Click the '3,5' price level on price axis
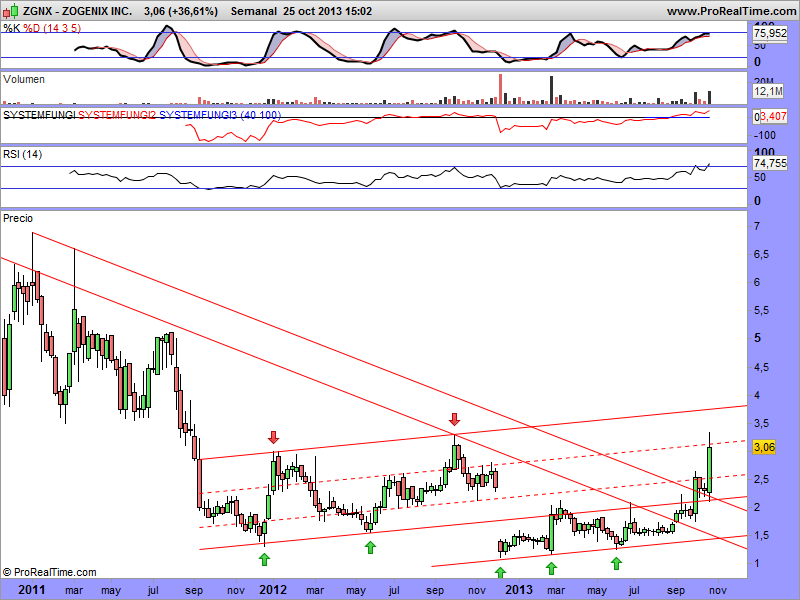Screen dimensions: 800x600 pos(762,423)
